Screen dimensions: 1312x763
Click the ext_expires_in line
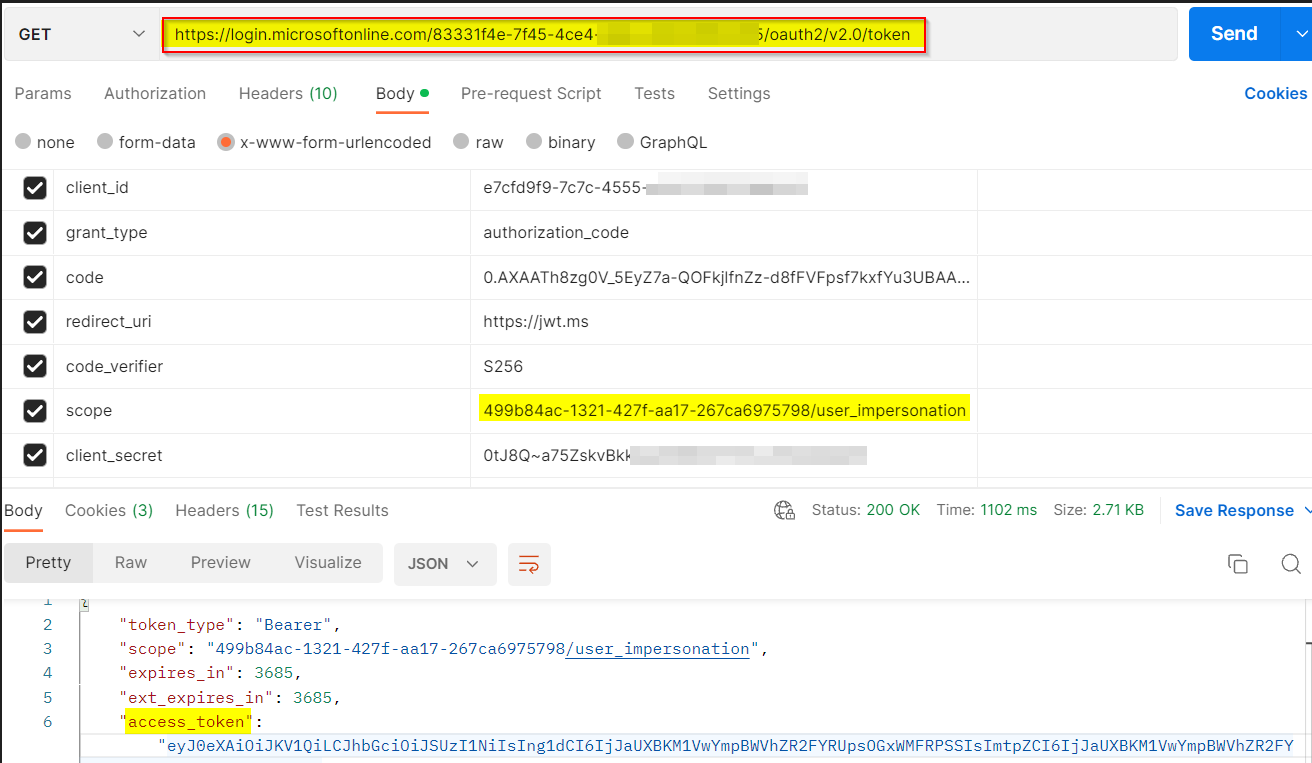(x=230, y=698)
